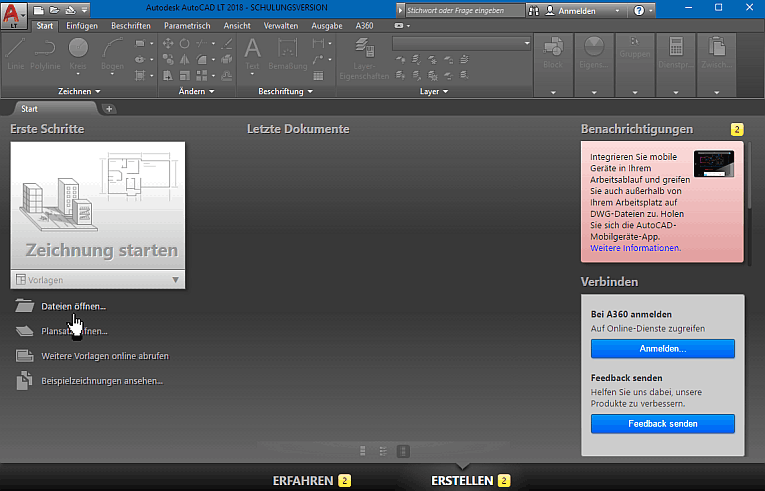765x491 pixels.
Task: Switch to the leftmost view-mode icon below Letzte Dokumente
Action: pyautogui.click(x=362, y=451)
